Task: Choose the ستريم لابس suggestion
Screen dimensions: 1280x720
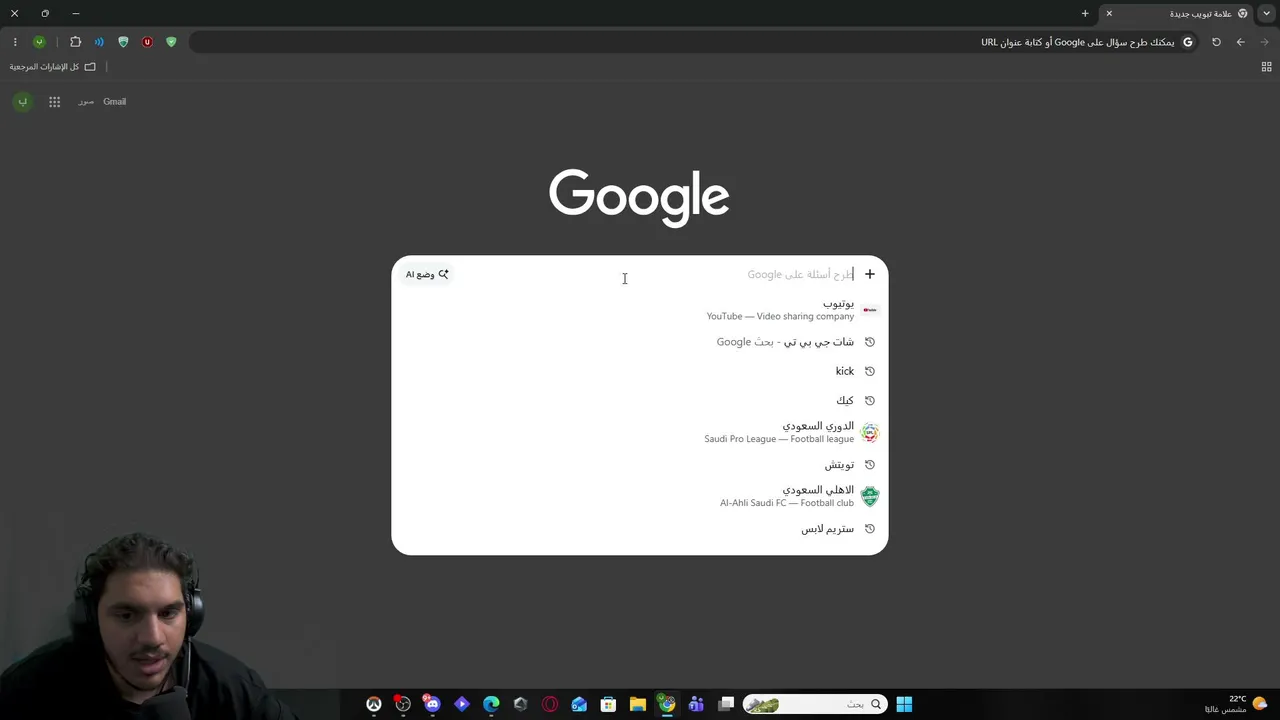Action: 640,529
